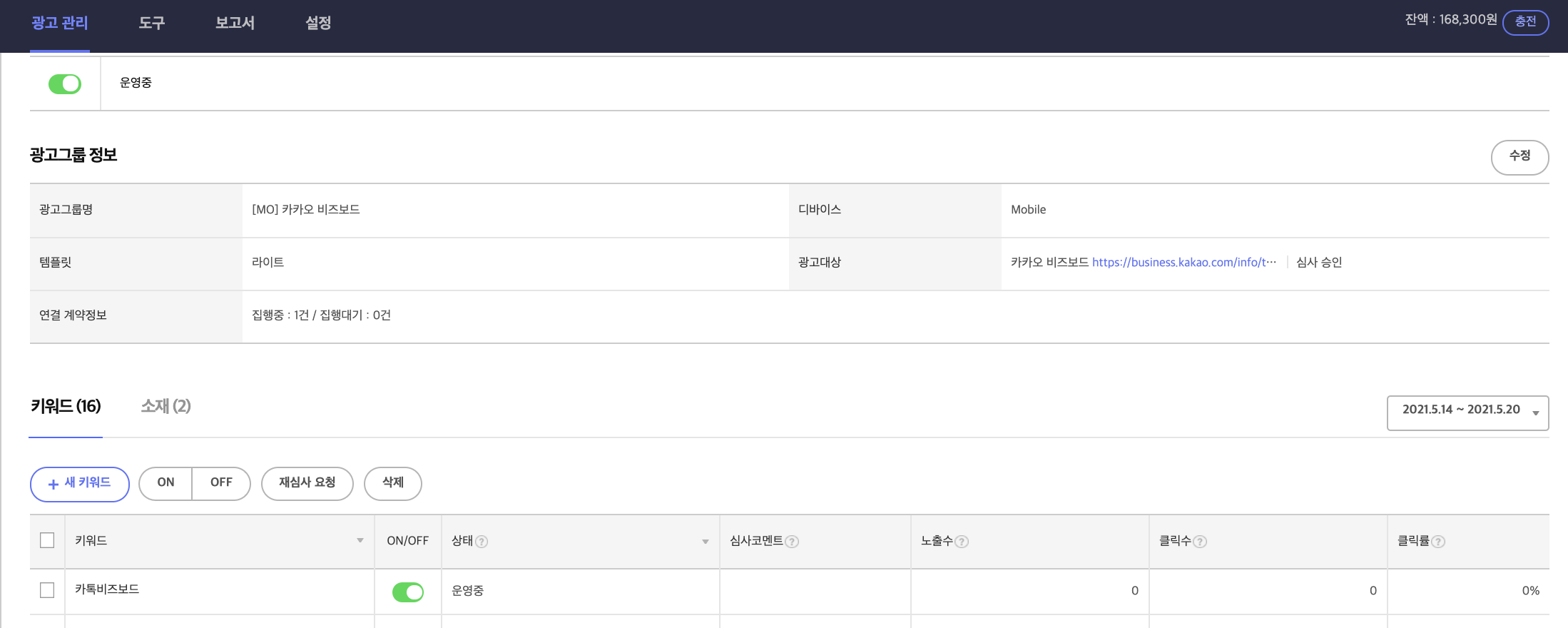Open the 보고서 menu
This screenshot has width=1568, height=628.
pyautogui.click(x=235, y=23)
